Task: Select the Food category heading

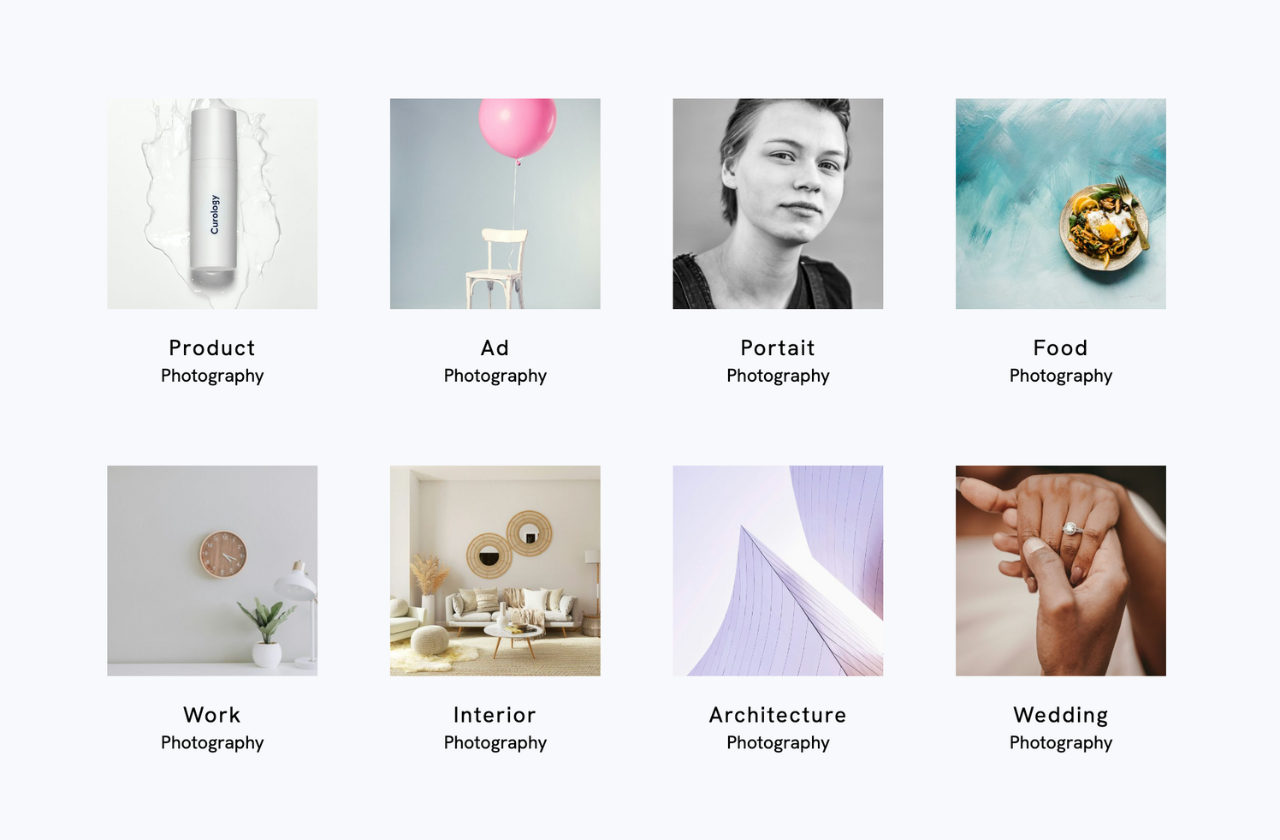Action: pos(1061,348)
